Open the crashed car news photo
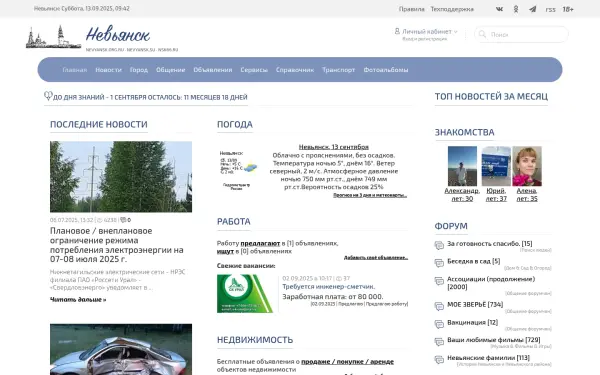 coord(121,349)
